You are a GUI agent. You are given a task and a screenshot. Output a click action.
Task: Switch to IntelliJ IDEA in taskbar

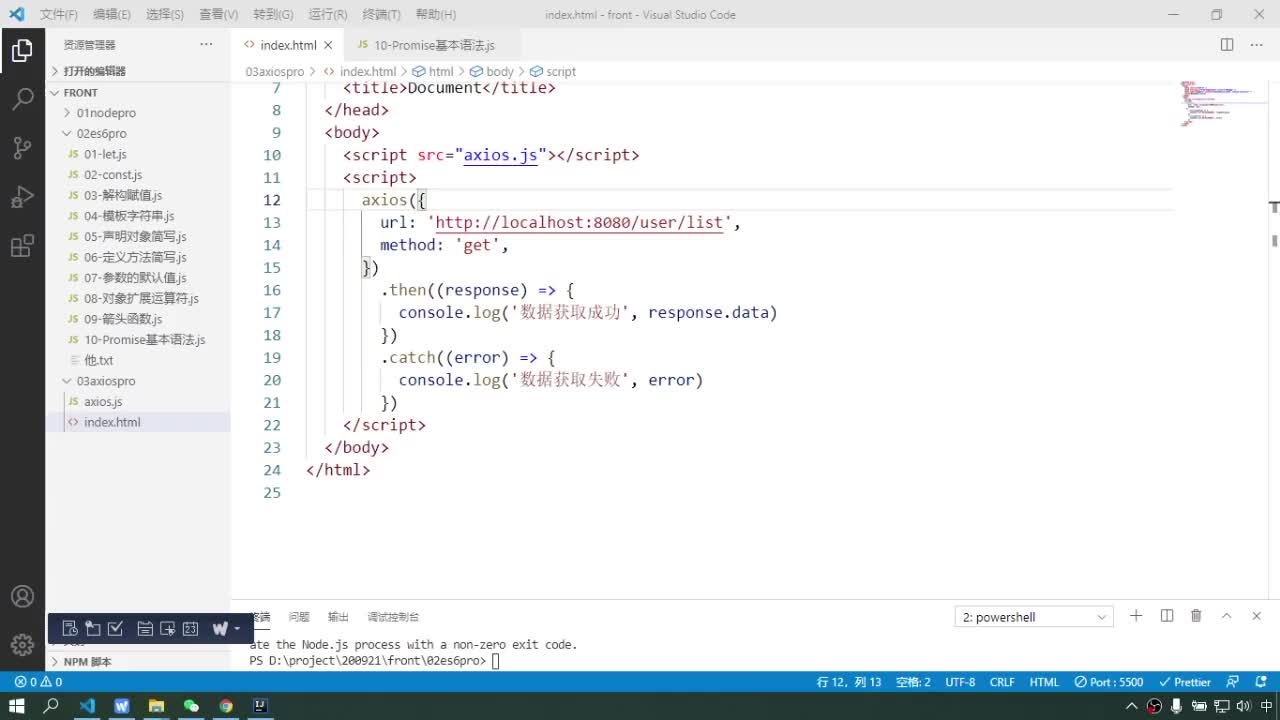pos(260,706)
